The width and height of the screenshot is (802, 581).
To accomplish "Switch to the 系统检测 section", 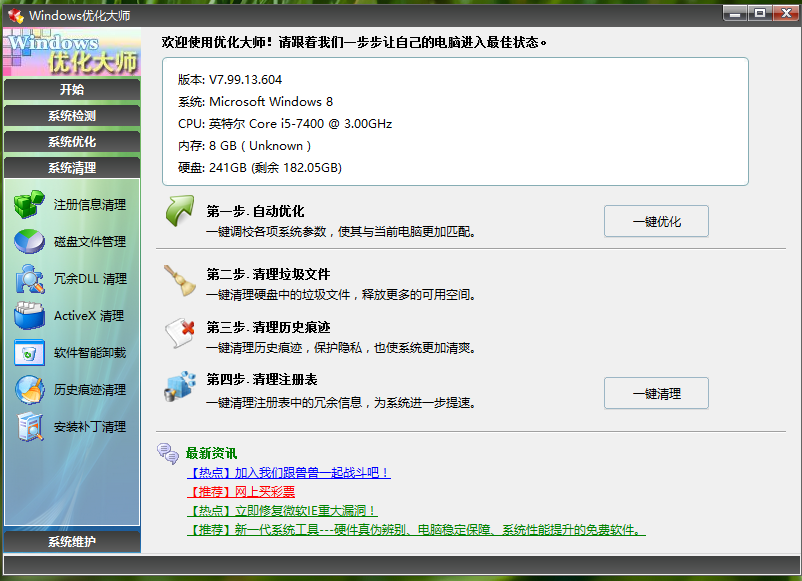I will (x=71, y=115).
